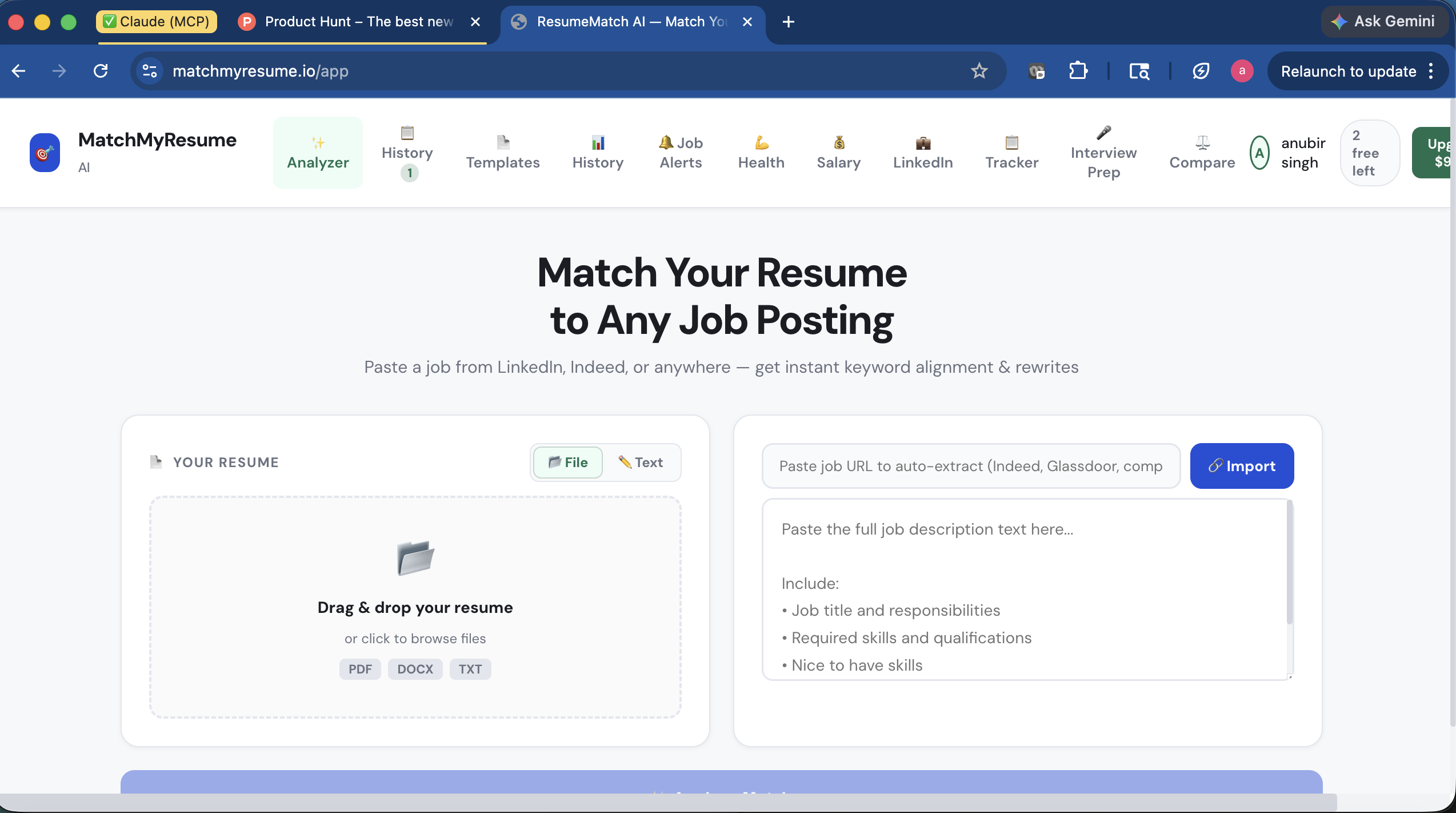Viewport: 1456px width, 813px height.
Task: Open the anubir singh profile menu
Action: pyautogui.click(x=1287, y=152)
